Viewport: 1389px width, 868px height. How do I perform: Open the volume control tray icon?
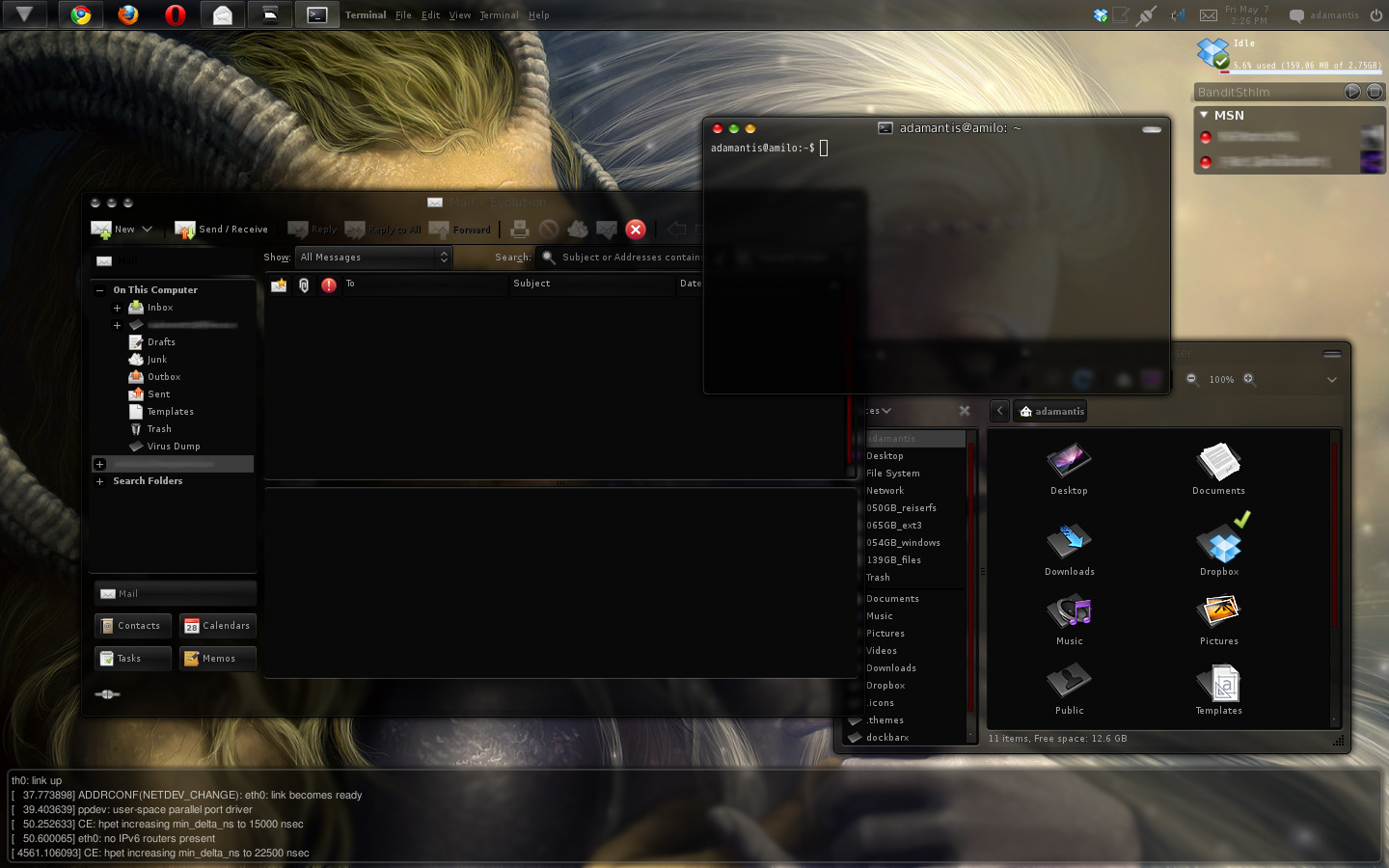click(1177, 15)
